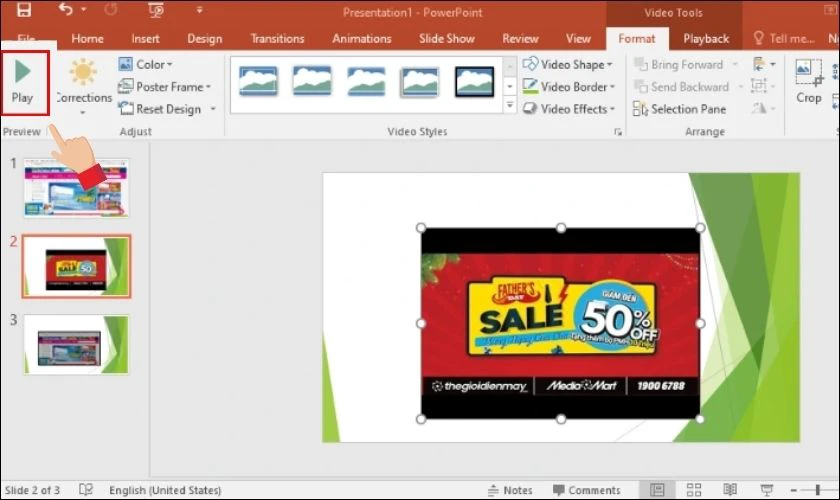Click English (United States) language indicator
840x500 pixels.
pos(165,490)
